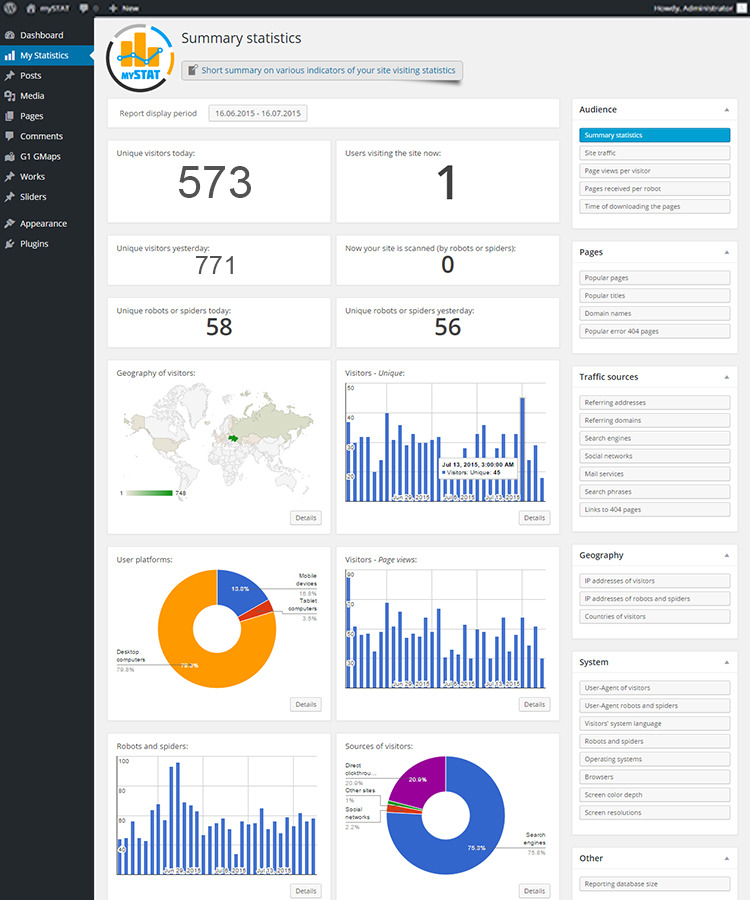Click the WordPress logo icon in admin bar
This screenshot has height=900, width=750.
click(x=10, y=8)
